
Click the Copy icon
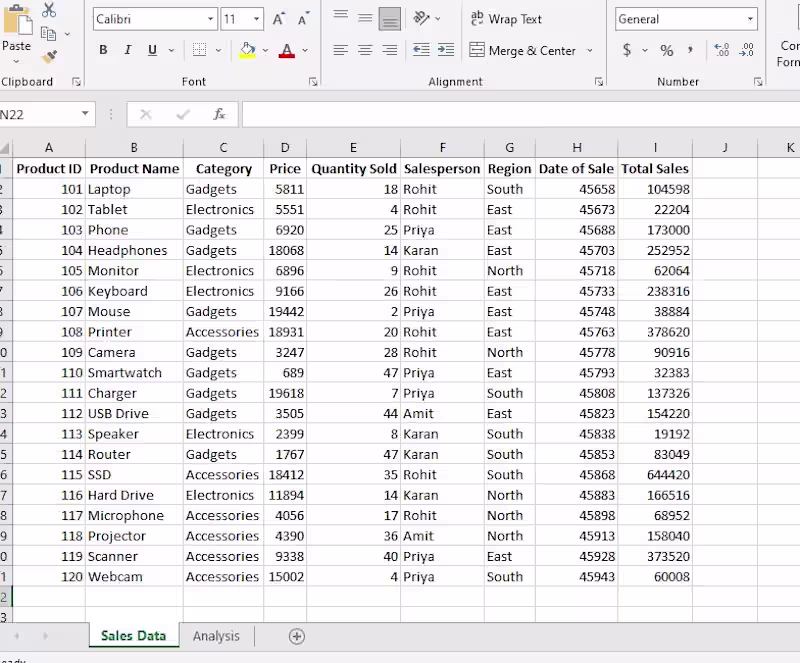(x=48, y=34)
